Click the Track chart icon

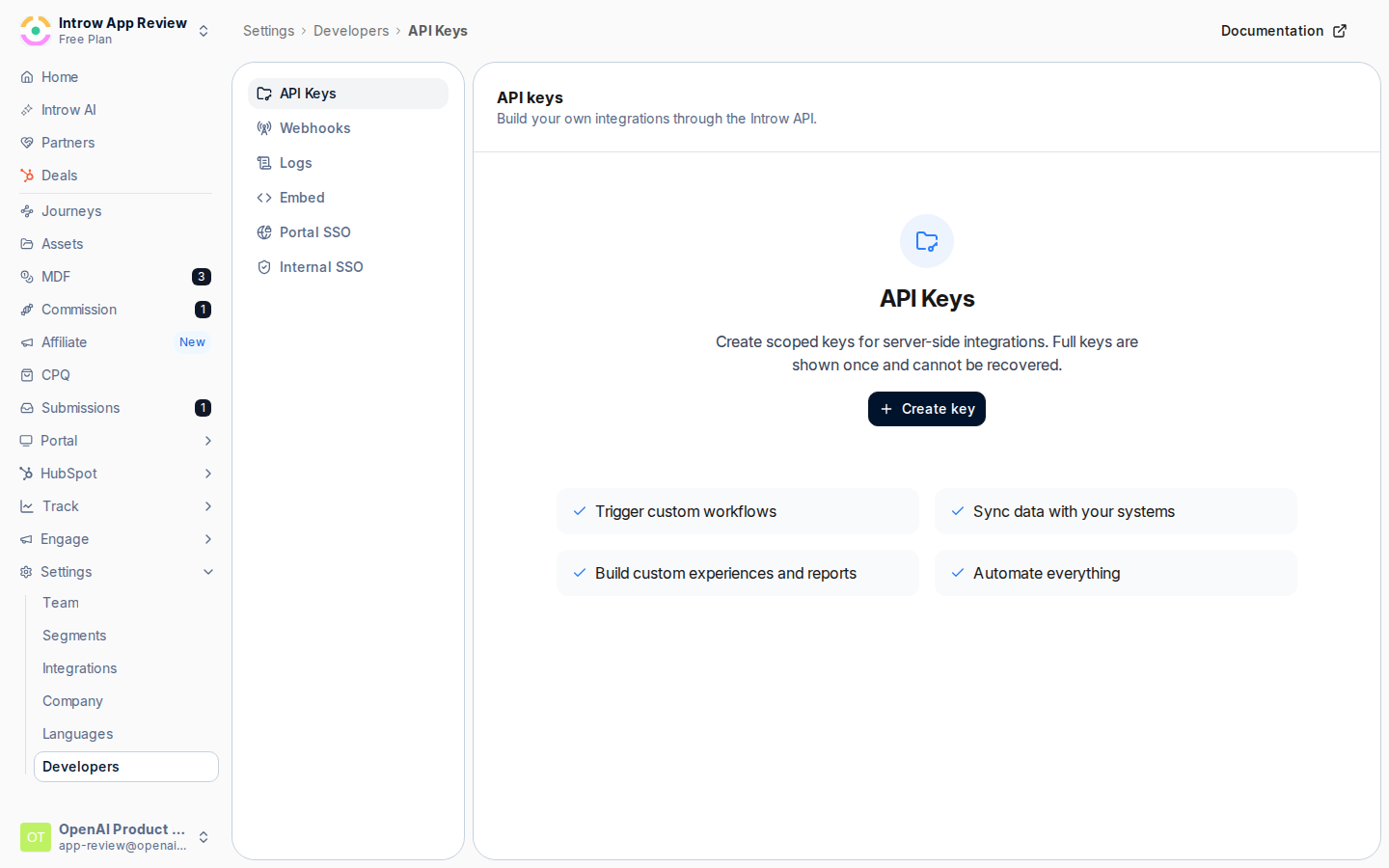tap(26, 506)
